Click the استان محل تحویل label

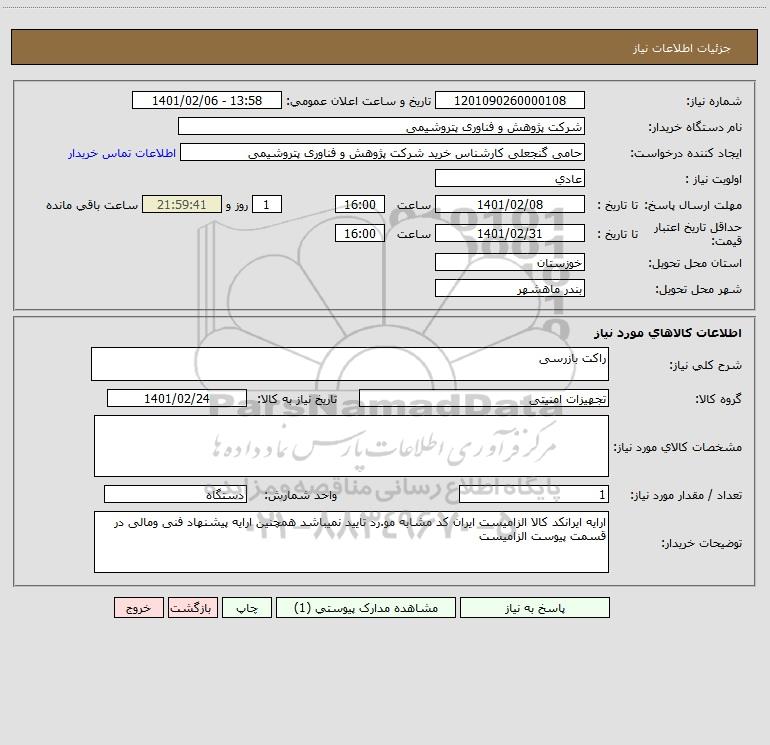click(x=695, y=263)
